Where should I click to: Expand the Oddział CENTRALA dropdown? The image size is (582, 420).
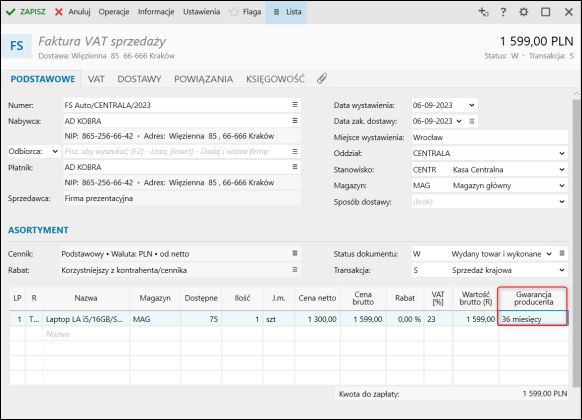pyautogui.click(x=562, y=153)
